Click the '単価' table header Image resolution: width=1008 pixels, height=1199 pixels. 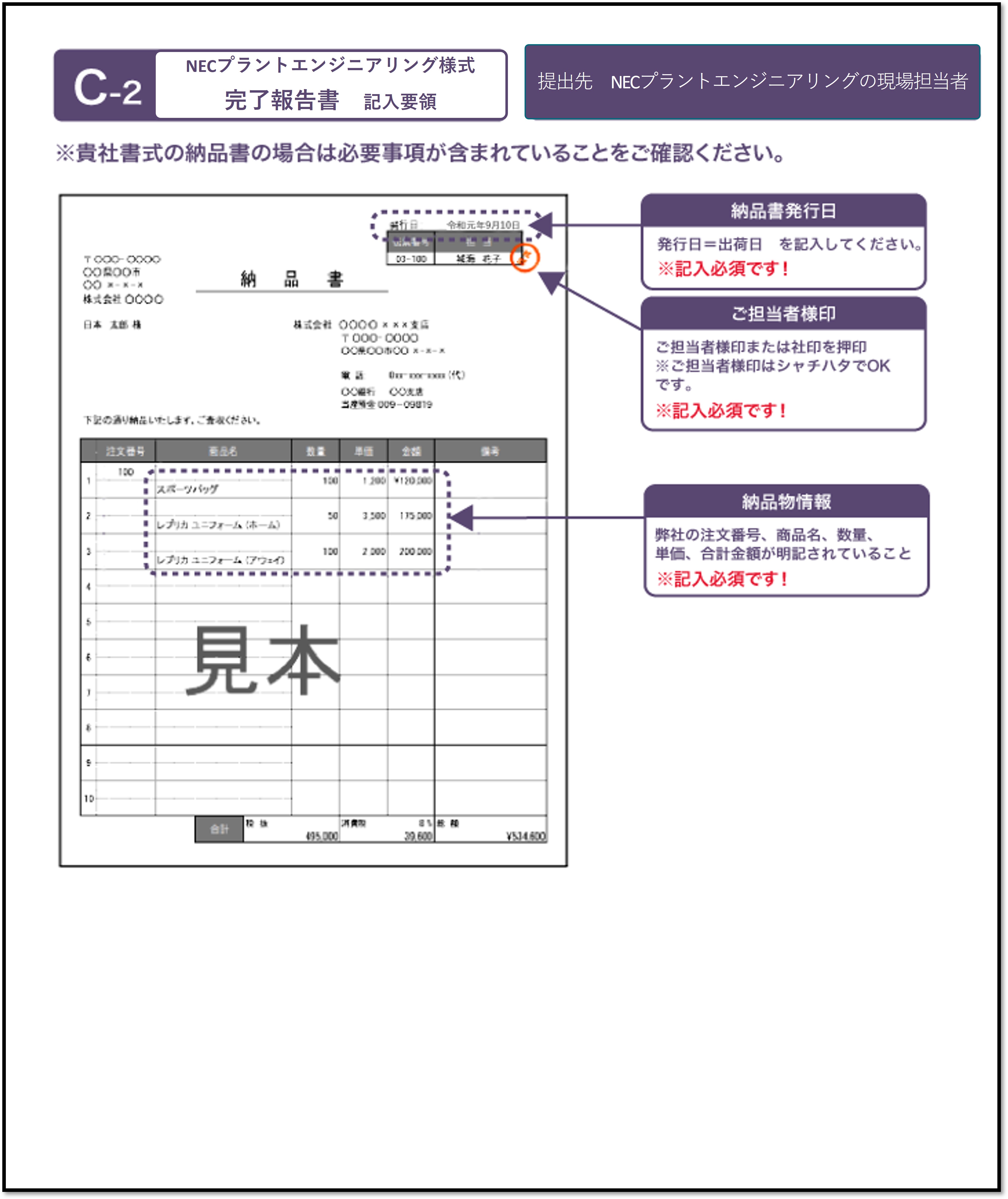point(364,452)
